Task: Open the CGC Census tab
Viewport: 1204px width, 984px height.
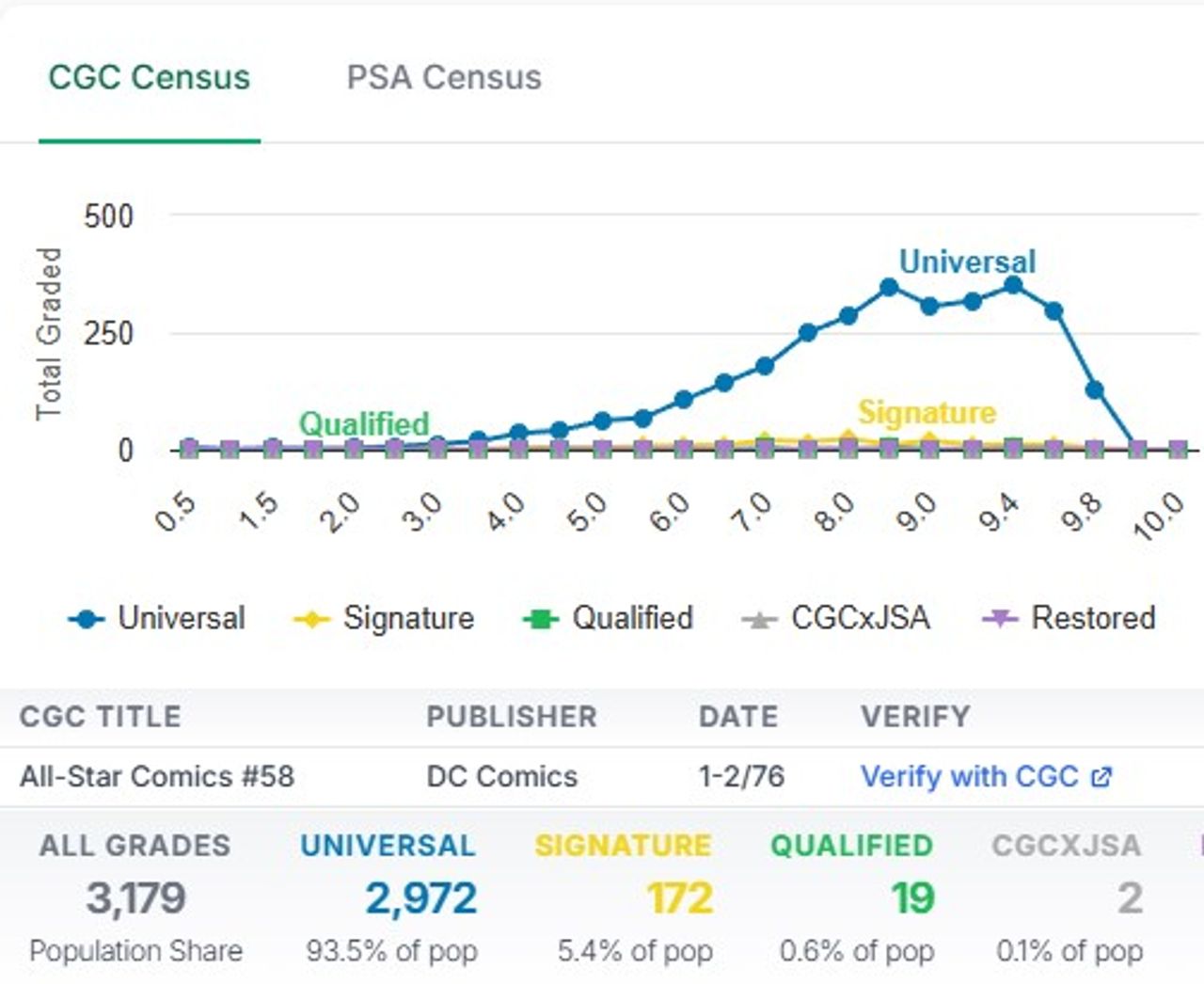Action: [150, 77]
